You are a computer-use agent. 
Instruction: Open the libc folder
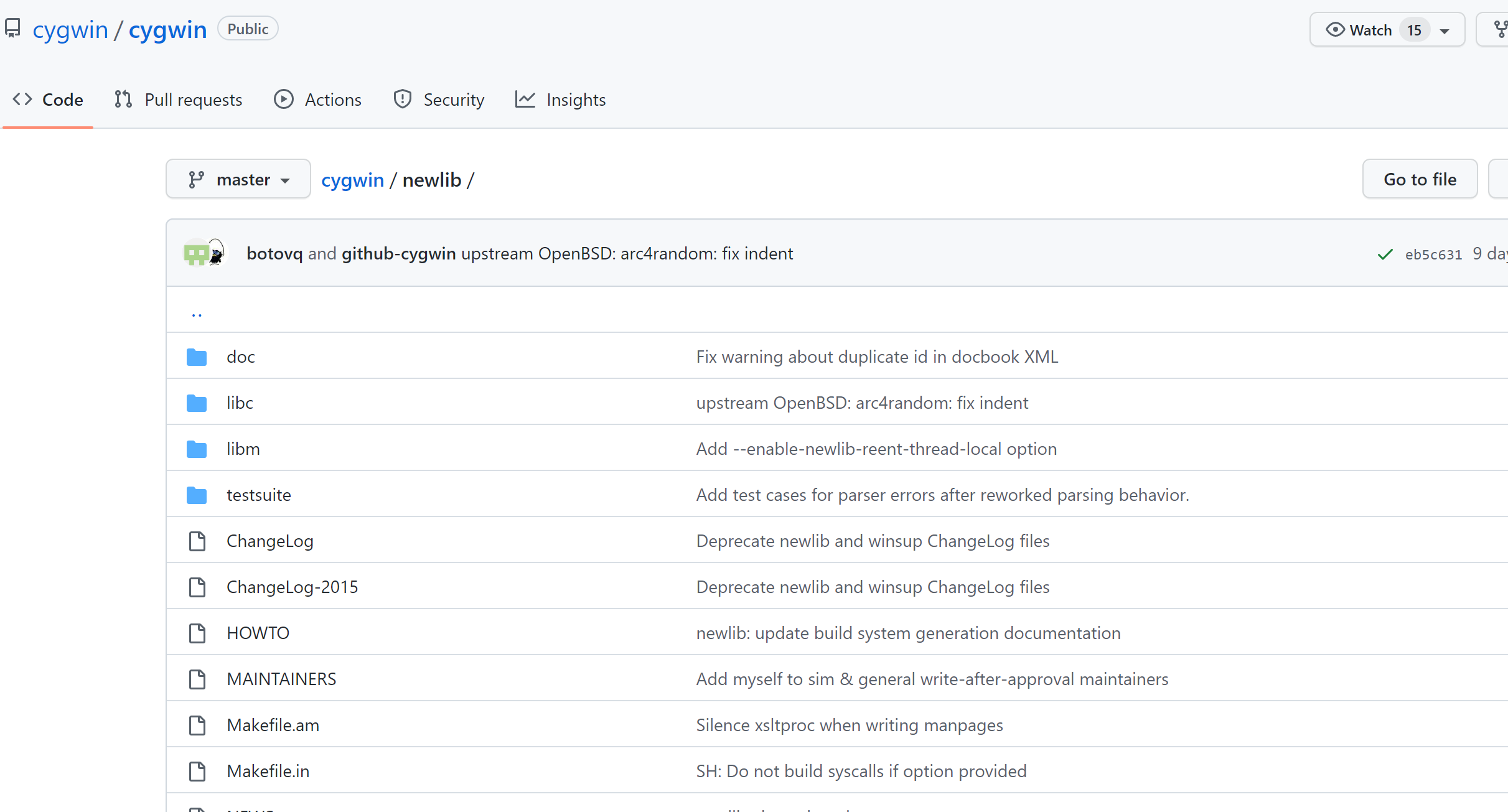point(240,403)
